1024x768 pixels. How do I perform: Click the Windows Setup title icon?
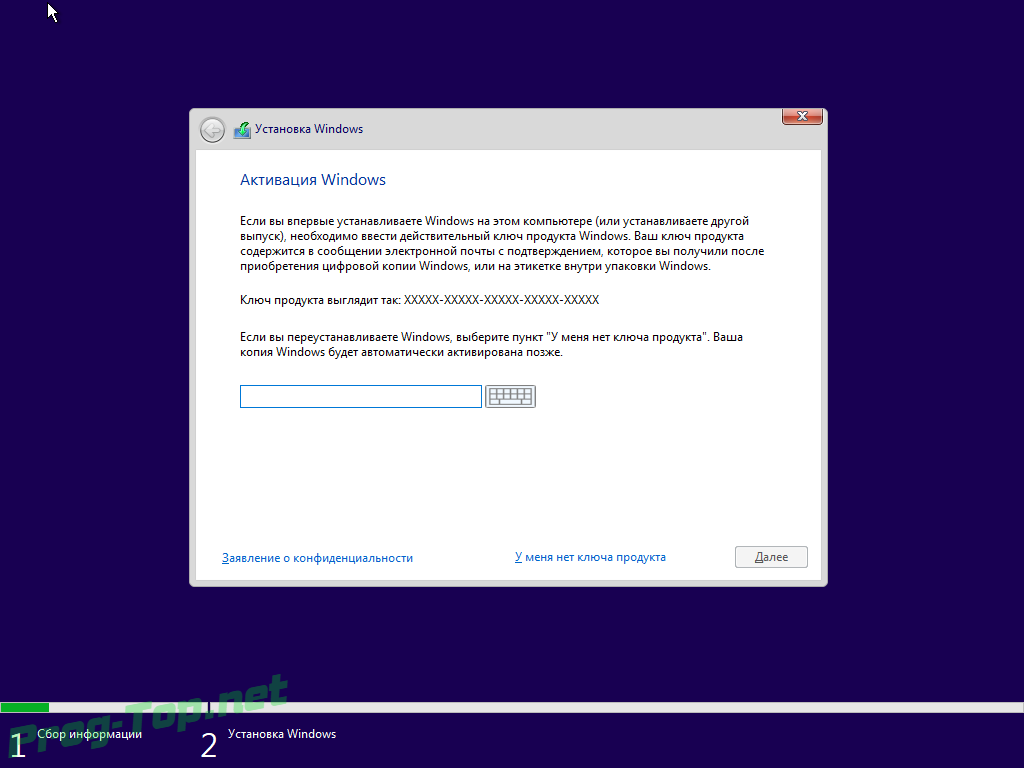242,130
